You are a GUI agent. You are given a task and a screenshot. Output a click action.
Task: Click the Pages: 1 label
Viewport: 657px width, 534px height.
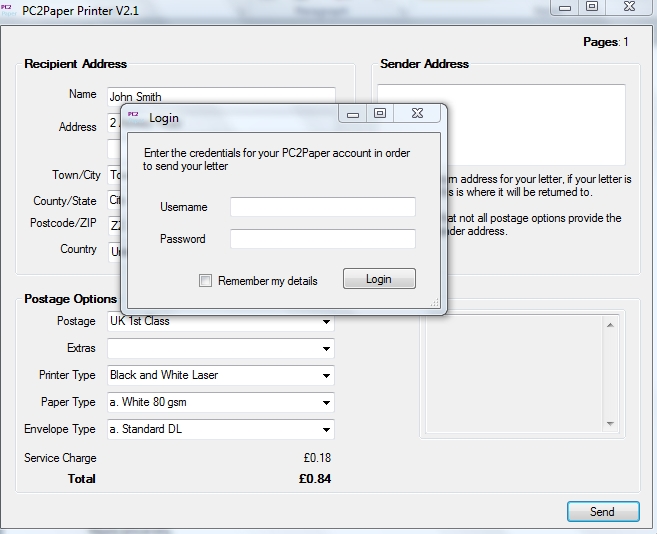(x=605, y=42)
